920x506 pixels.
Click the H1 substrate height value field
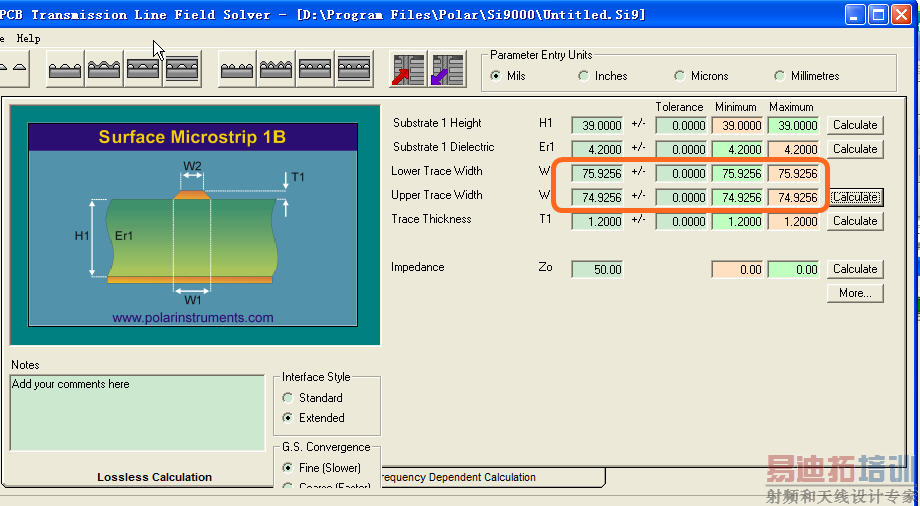597,126
